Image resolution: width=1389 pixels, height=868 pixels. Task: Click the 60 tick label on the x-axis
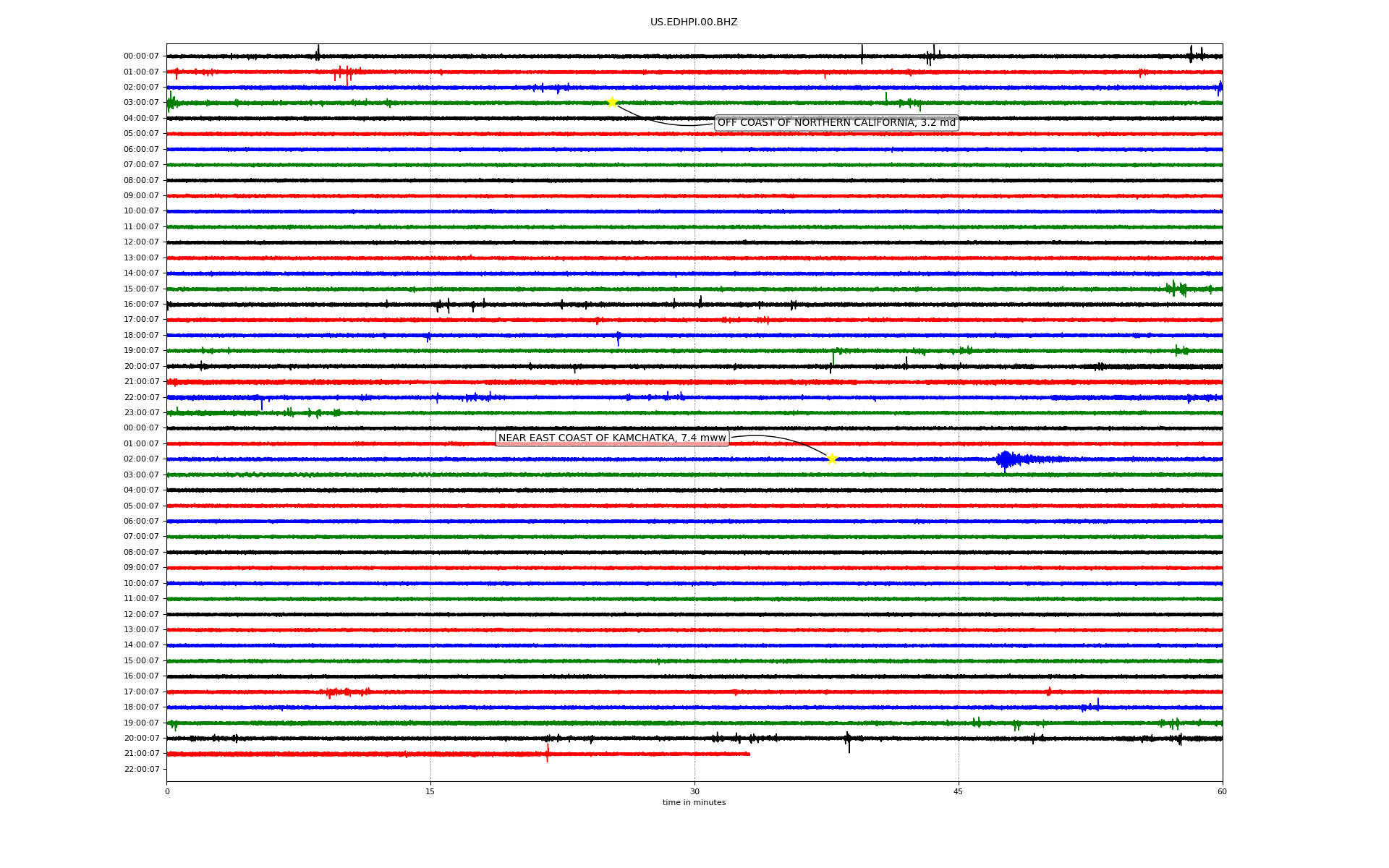[1222, 791]
